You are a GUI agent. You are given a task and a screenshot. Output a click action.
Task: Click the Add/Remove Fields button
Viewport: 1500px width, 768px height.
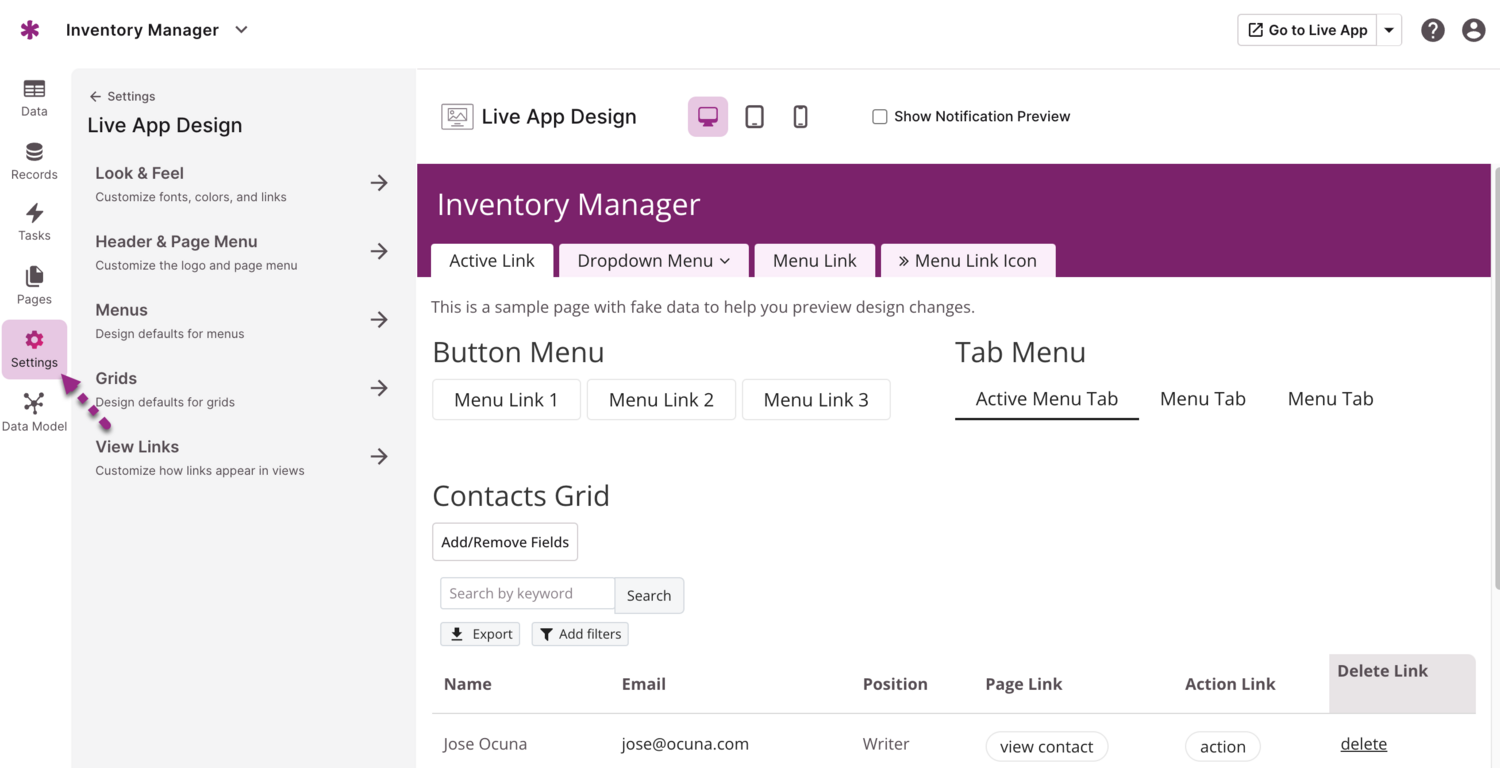[505, 542]
